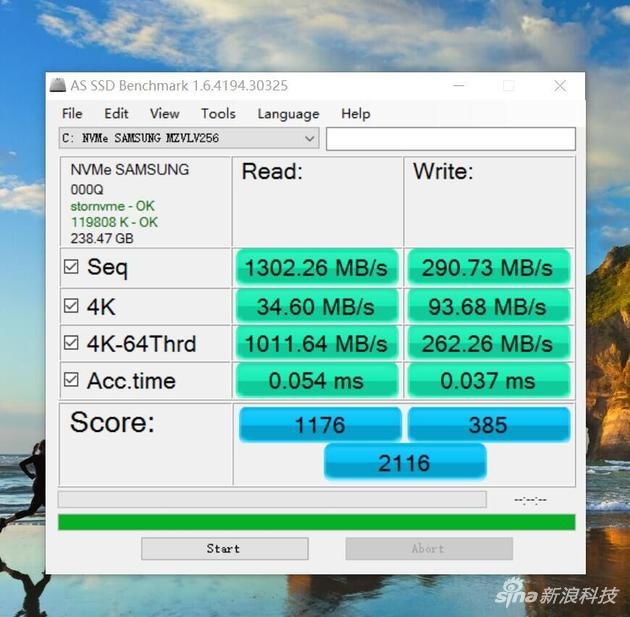This screenshot has width=630, height=617.
Task: Click the write access time 0.037 ms
Action: point(489,381)
